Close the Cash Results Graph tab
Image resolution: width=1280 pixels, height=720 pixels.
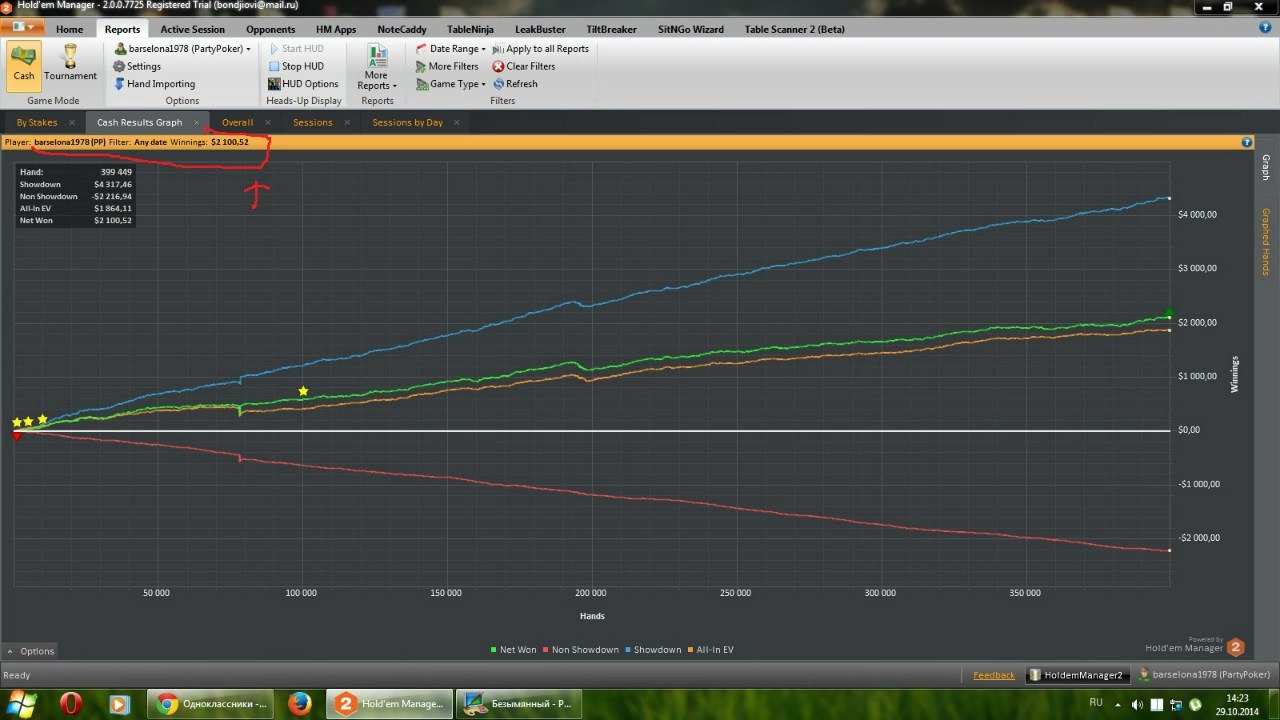click(x=197, y=122)
